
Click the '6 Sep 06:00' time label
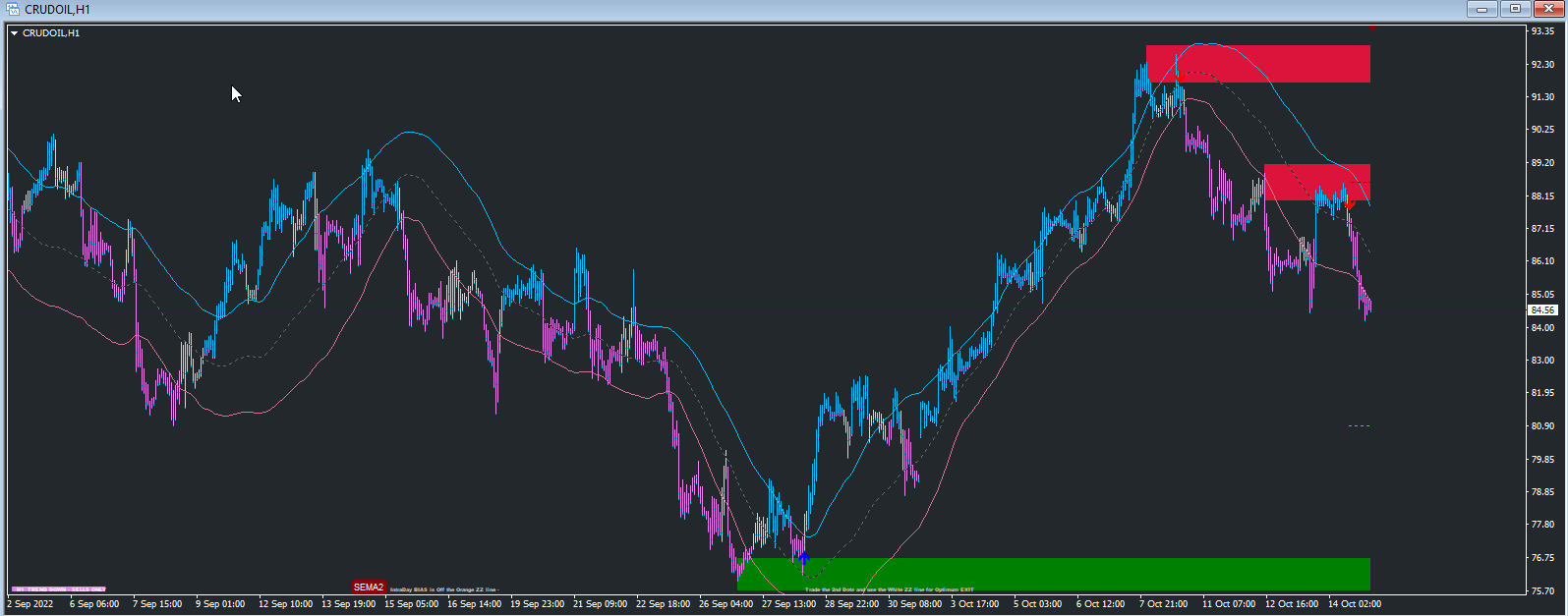[94, 604]
